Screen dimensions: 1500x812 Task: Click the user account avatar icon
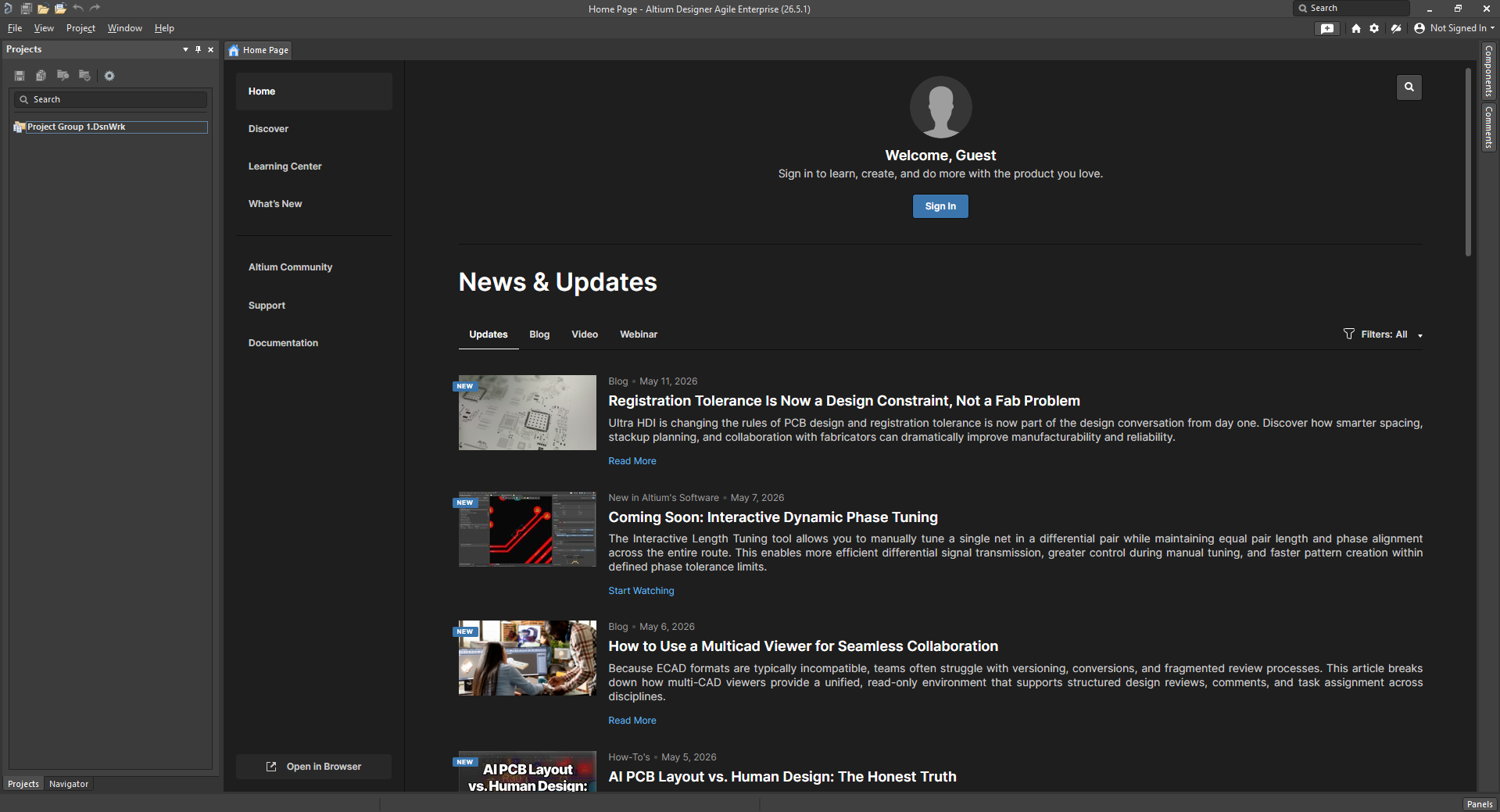click(x=1419, y=28)
